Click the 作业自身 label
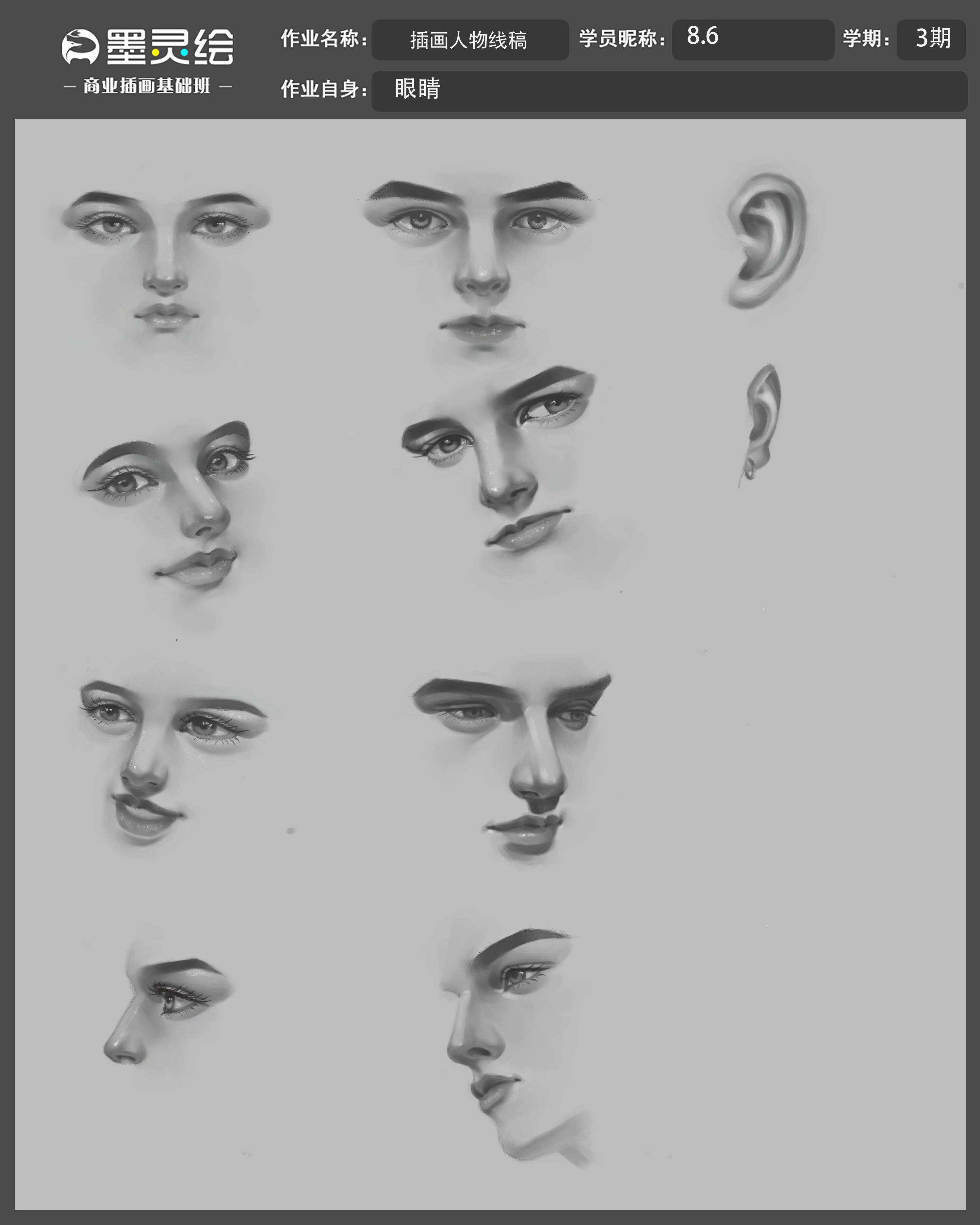 tap(324, 89)
